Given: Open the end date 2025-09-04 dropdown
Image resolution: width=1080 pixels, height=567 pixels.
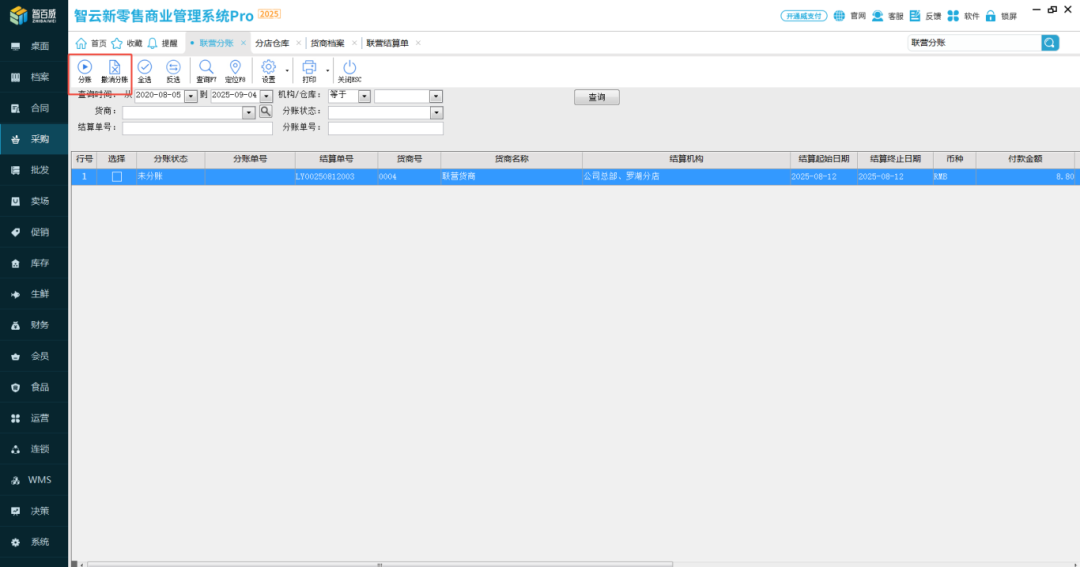Looking at the screenshot, I should click(x=267, y=96).
